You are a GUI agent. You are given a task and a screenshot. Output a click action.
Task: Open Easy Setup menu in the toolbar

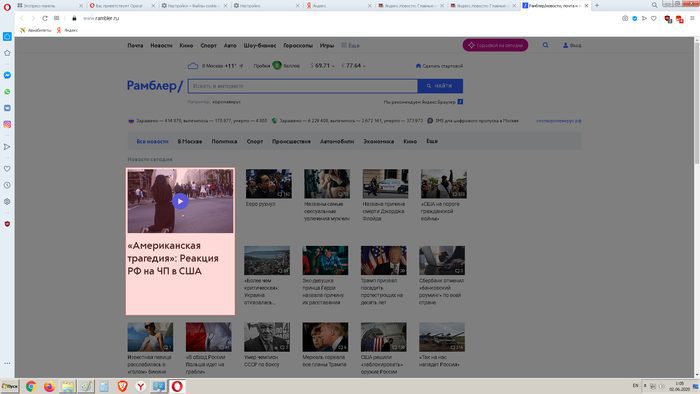click(x=692, y=18)
